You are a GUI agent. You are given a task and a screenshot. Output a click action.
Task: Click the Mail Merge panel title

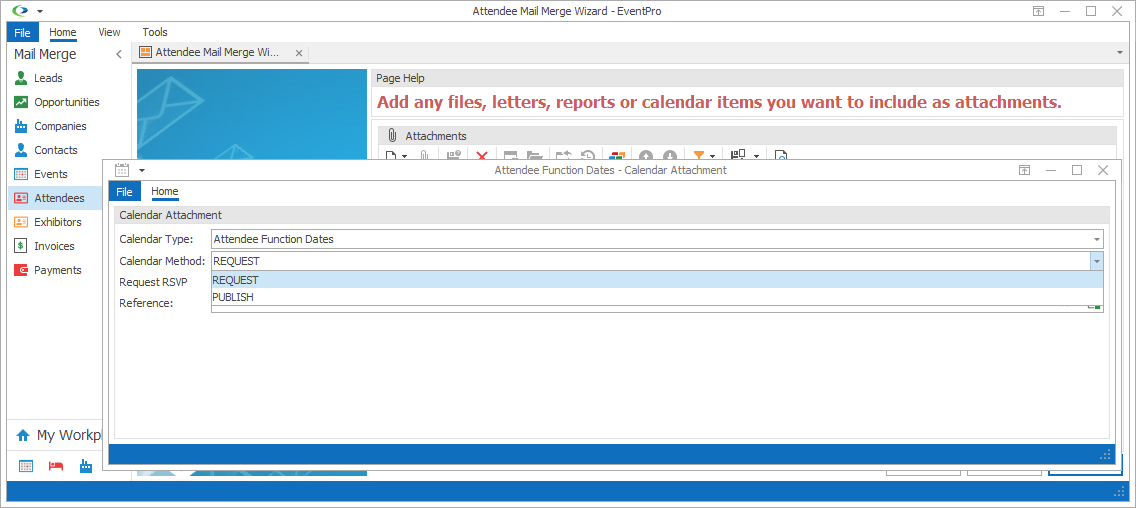[45, 54]
